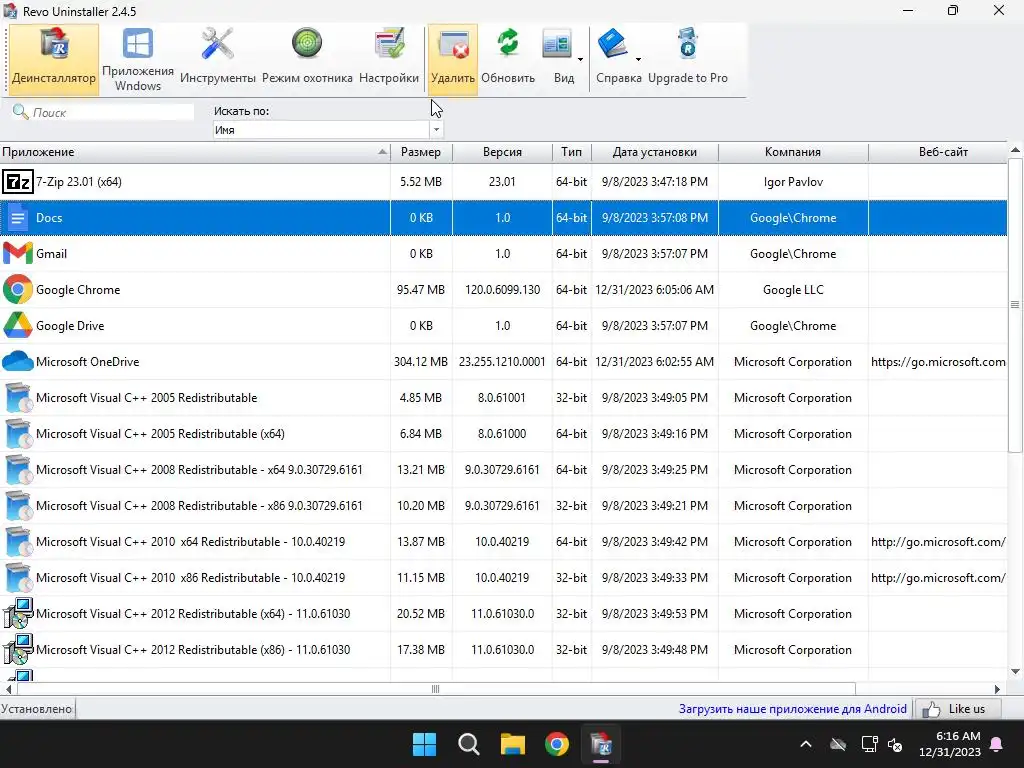
Task: Select the Gmail row name
Action: 52,253
